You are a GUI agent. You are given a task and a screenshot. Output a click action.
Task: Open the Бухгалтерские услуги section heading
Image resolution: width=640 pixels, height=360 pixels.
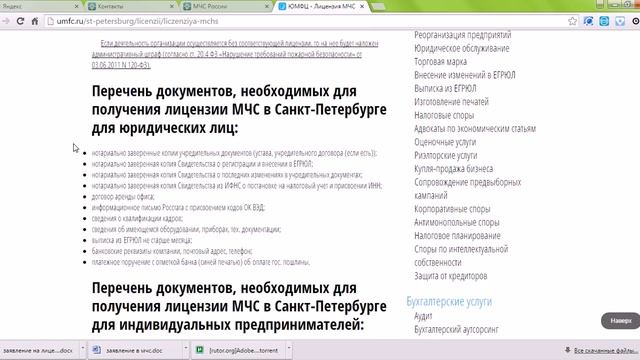point(449,301)
